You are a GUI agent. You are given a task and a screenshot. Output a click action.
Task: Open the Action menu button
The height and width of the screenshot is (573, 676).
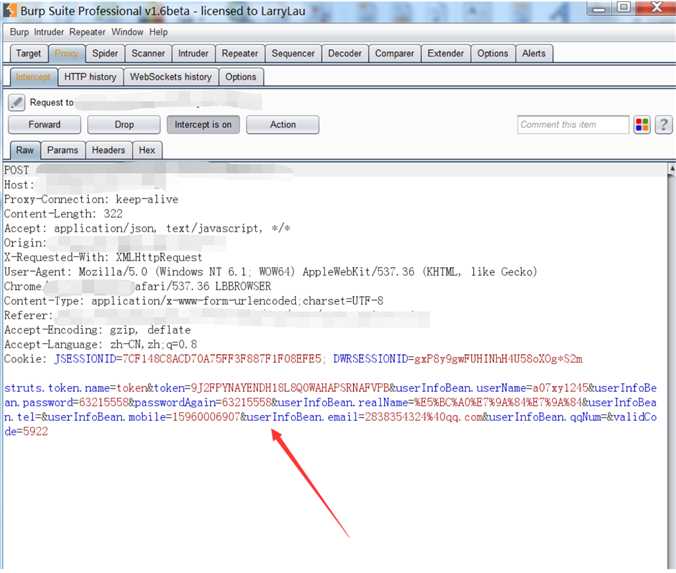pyautogui.click(x=283, y=125)
